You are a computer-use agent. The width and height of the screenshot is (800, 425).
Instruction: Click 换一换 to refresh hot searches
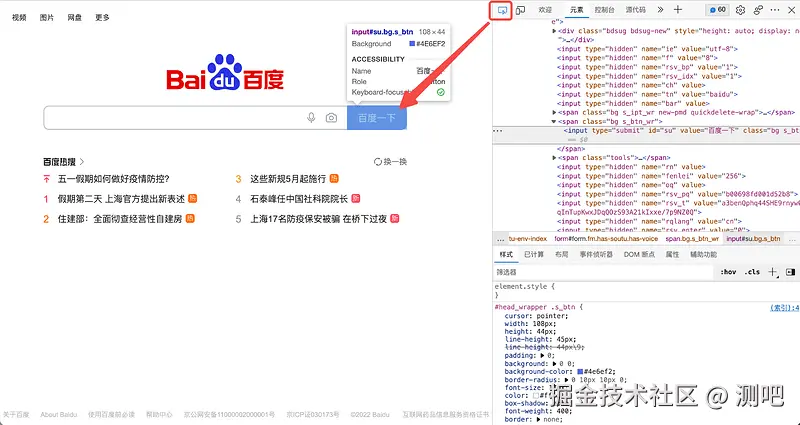pos(390,162)
